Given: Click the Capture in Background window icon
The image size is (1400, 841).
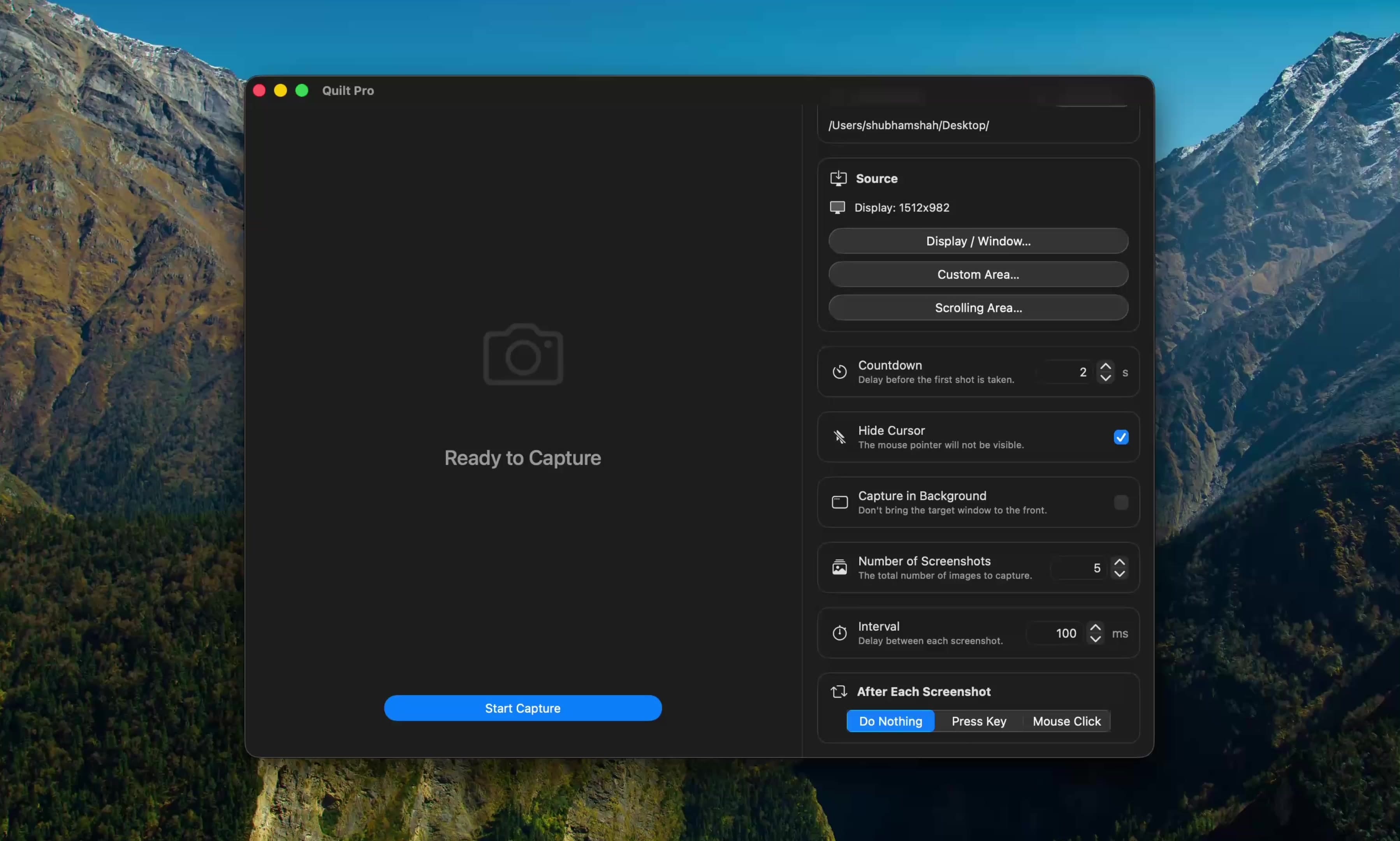Looking at the screenshot, I should 840,502.
